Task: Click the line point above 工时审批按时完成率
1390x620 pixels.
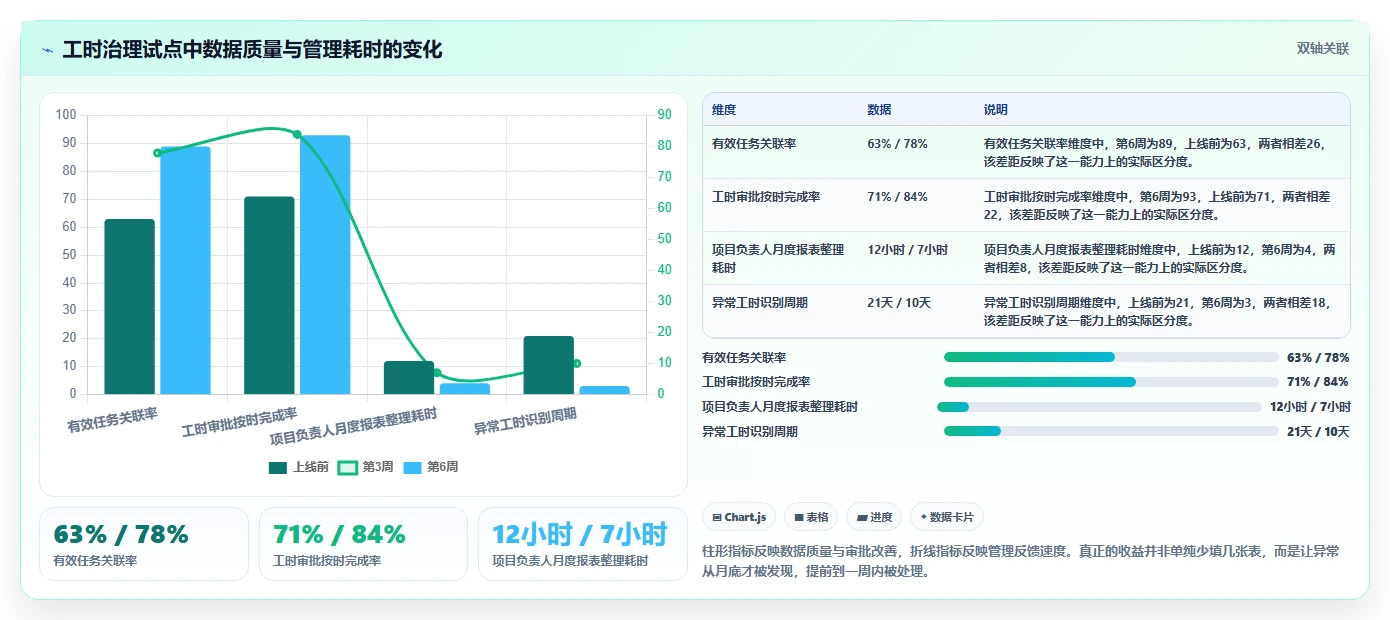Action: [x=297, y=134]
